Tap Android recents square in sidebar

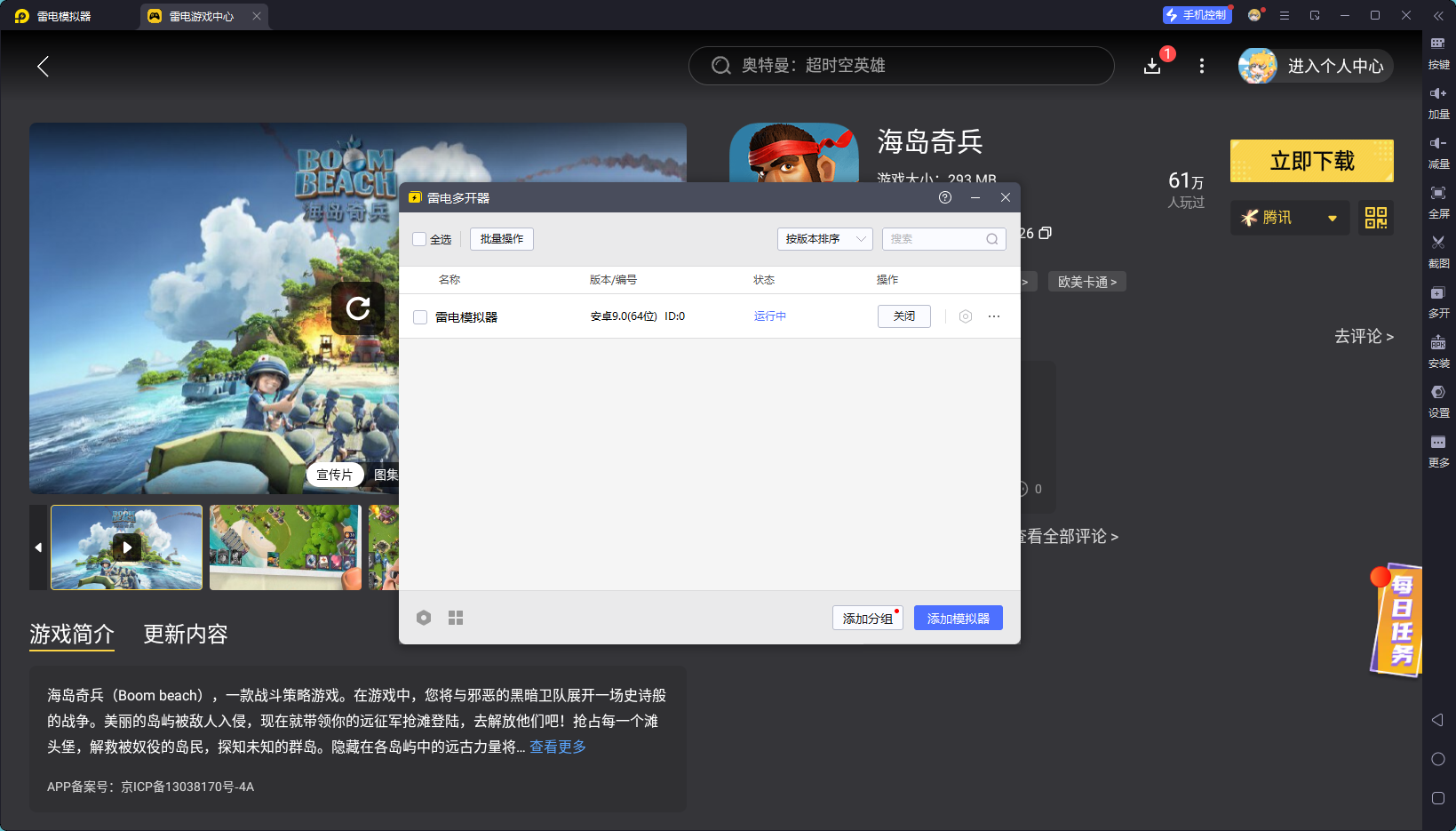(x=1438, y=798)
